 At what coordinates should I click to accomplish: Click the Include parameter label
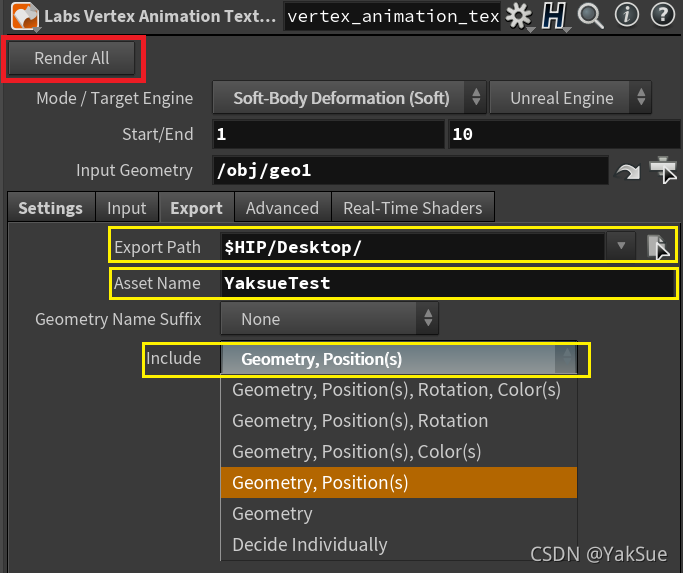pyautogui.click(x=173, y=358)
